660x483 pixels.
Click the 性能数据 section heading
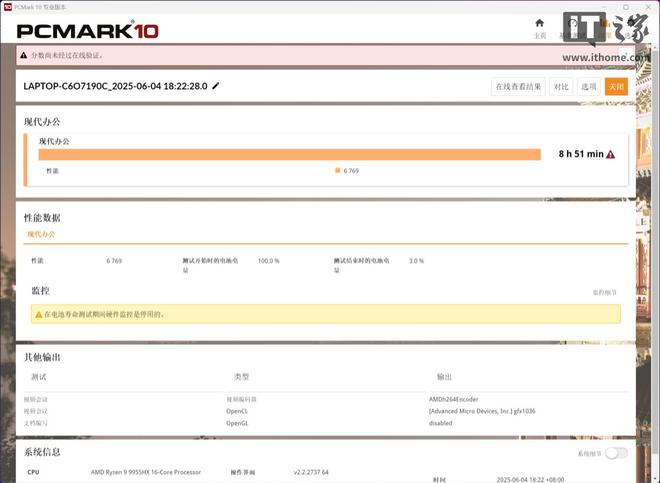[42, 218]
